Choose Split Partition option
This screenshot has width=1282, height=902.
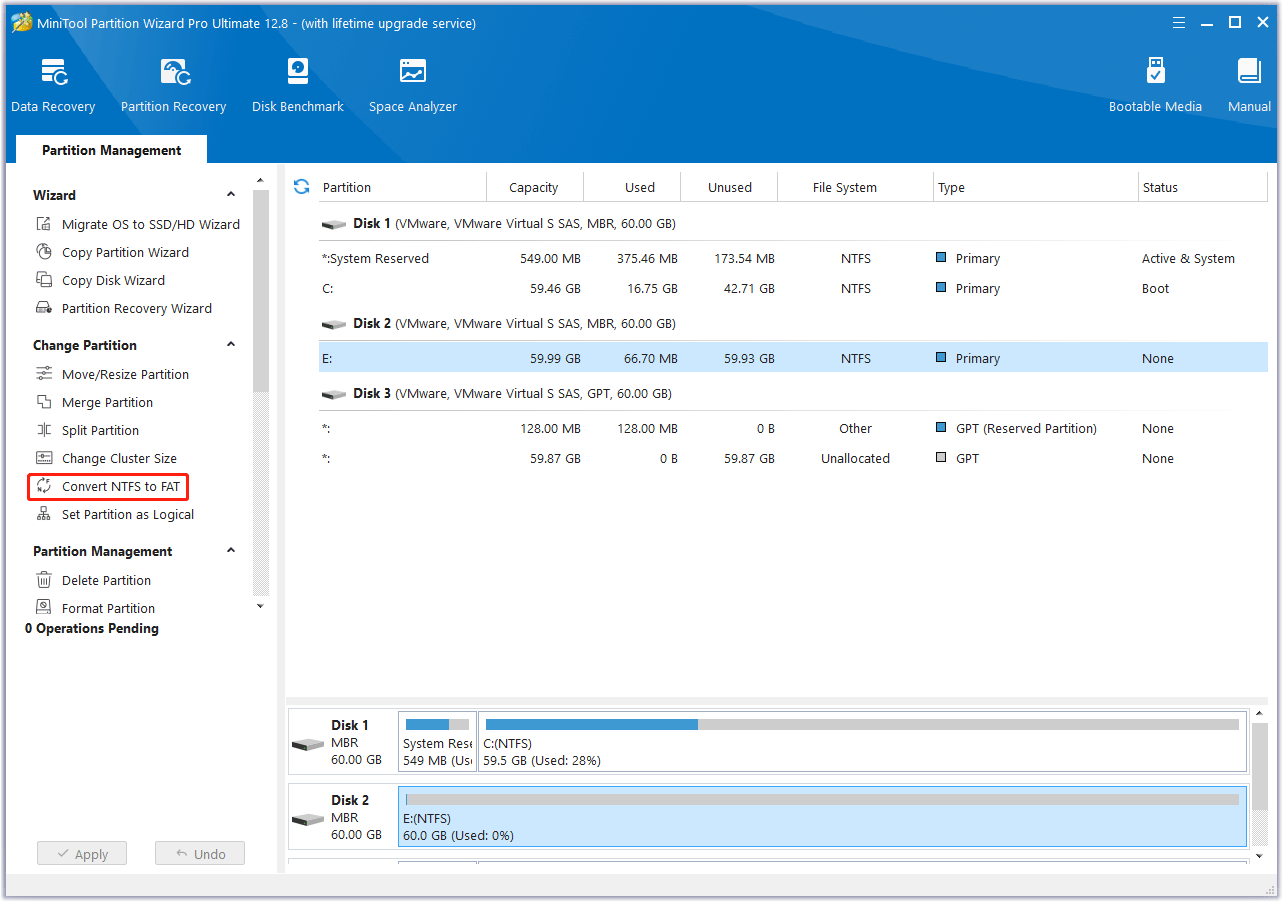[100, 430]
